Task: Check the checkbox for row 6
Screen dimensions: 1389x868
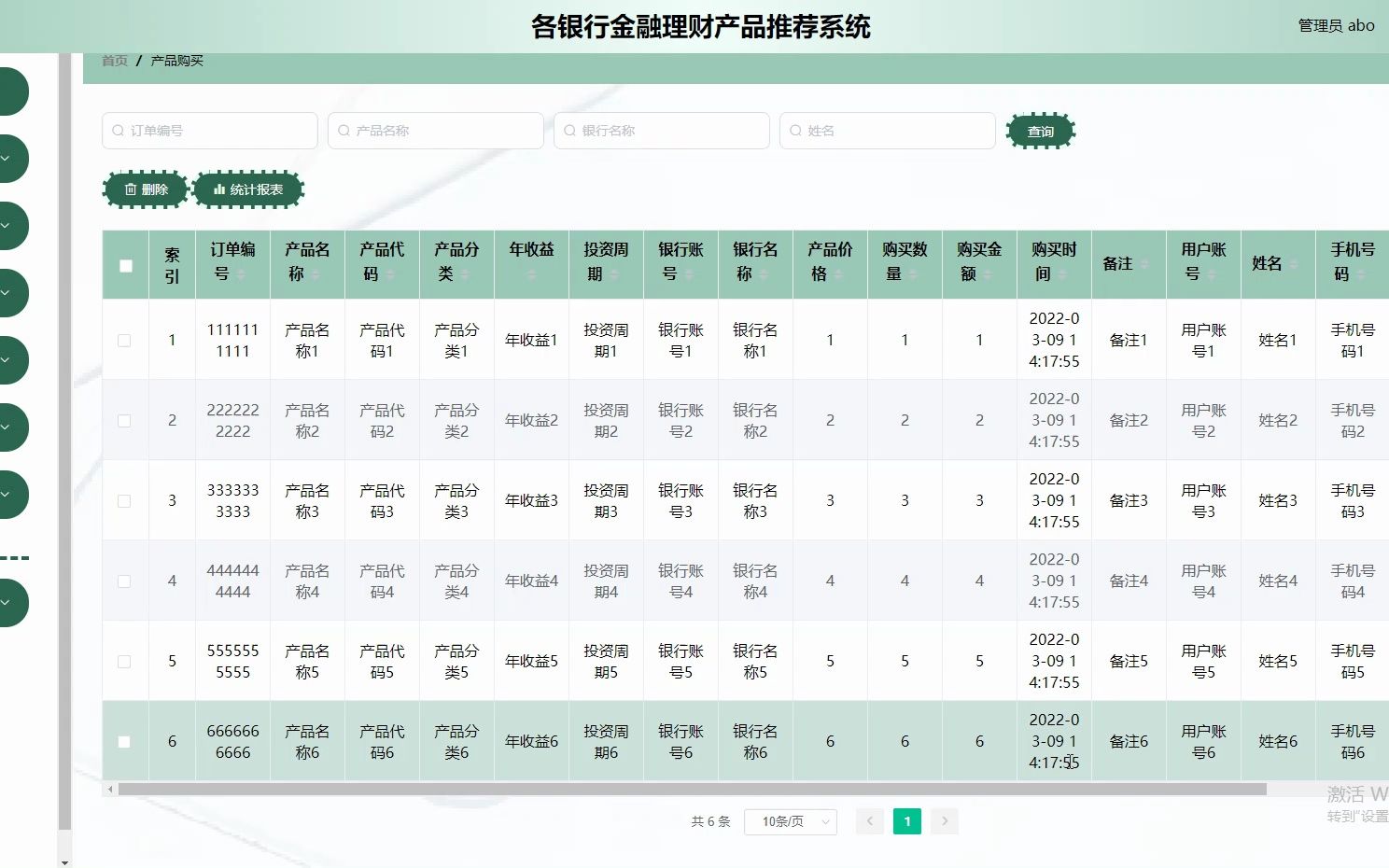Action: [x=124, y=742]
